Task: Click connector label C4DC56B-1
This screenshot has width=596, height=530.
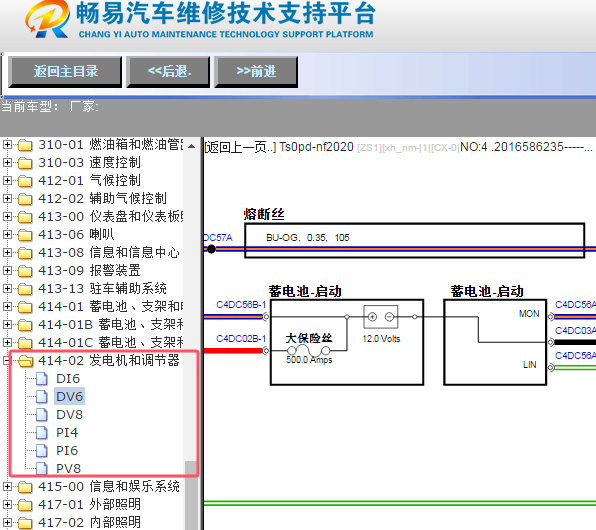Action: tap(241, 305)
